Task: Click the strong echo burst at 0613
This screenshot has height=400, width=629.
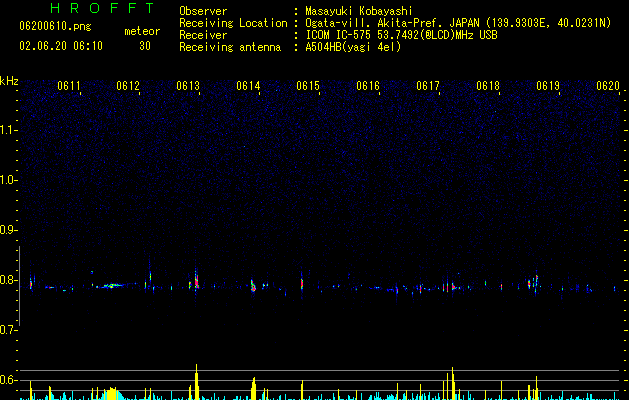Action: coord(196,280)
